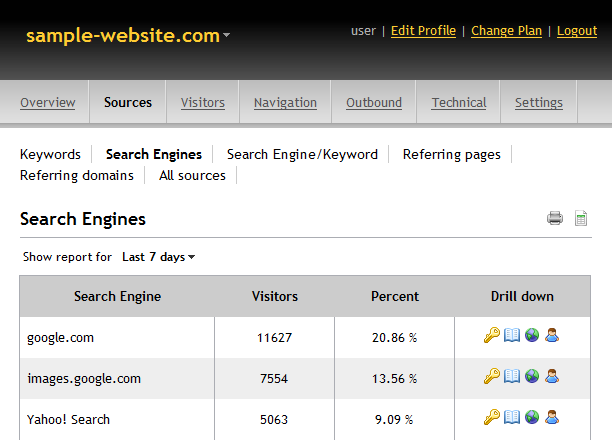Go to the Technical tab

click(x=459, y=102)
